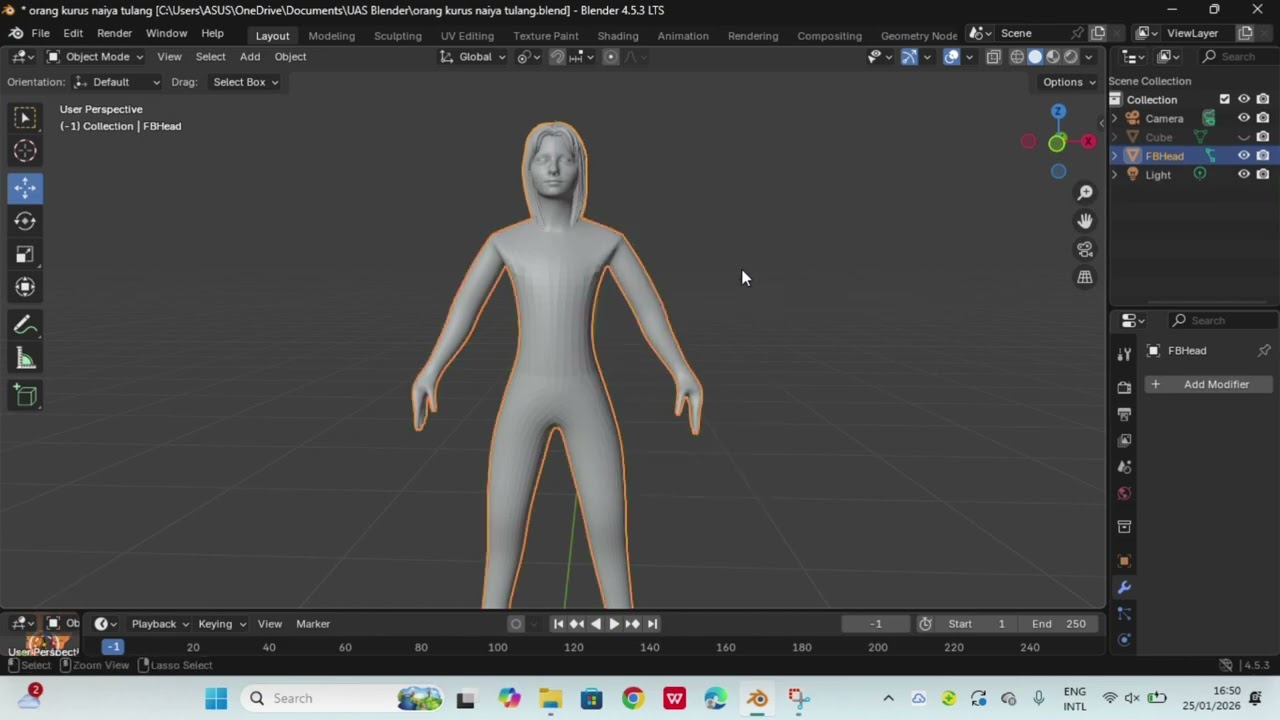The width and height of the screenshot is (1280, 720).
Task: Click the Z axis on navigation gizmo
Action: [x=1058, y=111]
